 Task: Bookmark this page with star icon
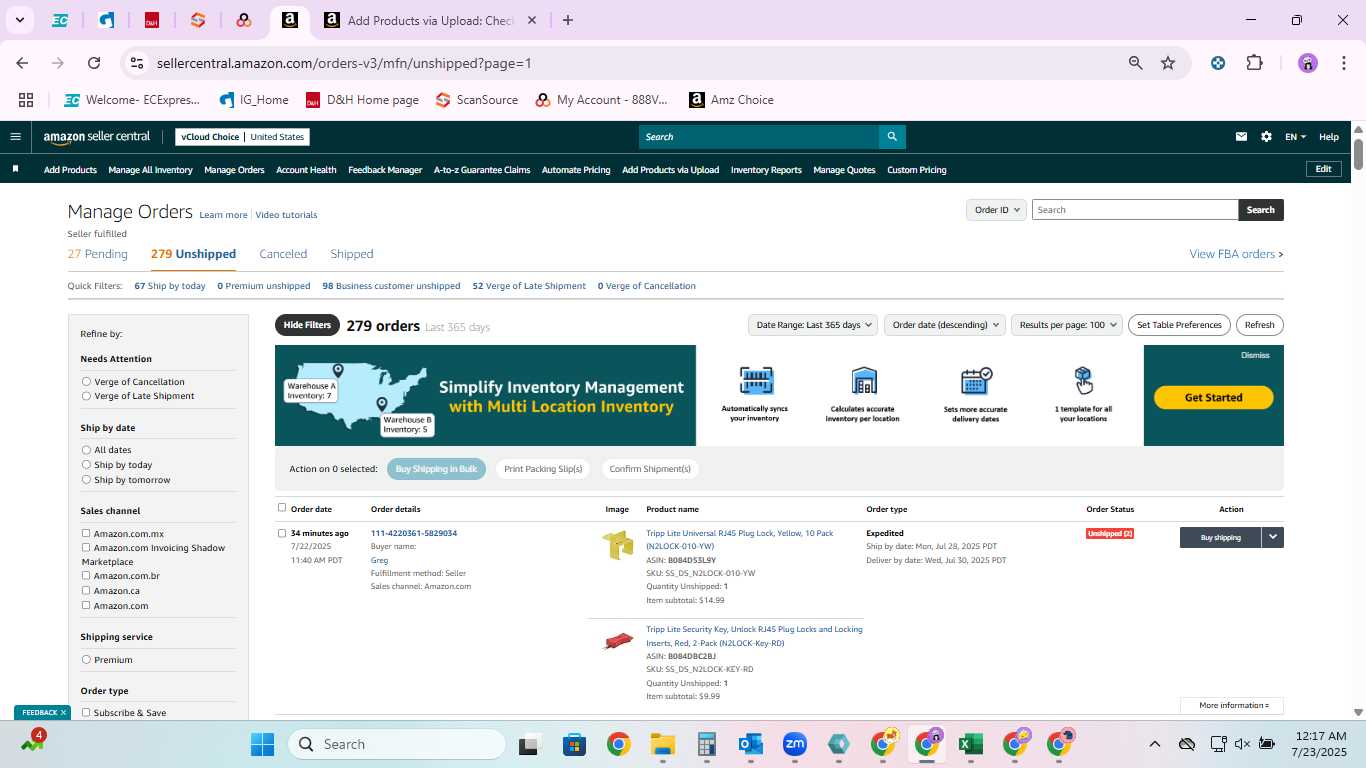click(1168, 63)
